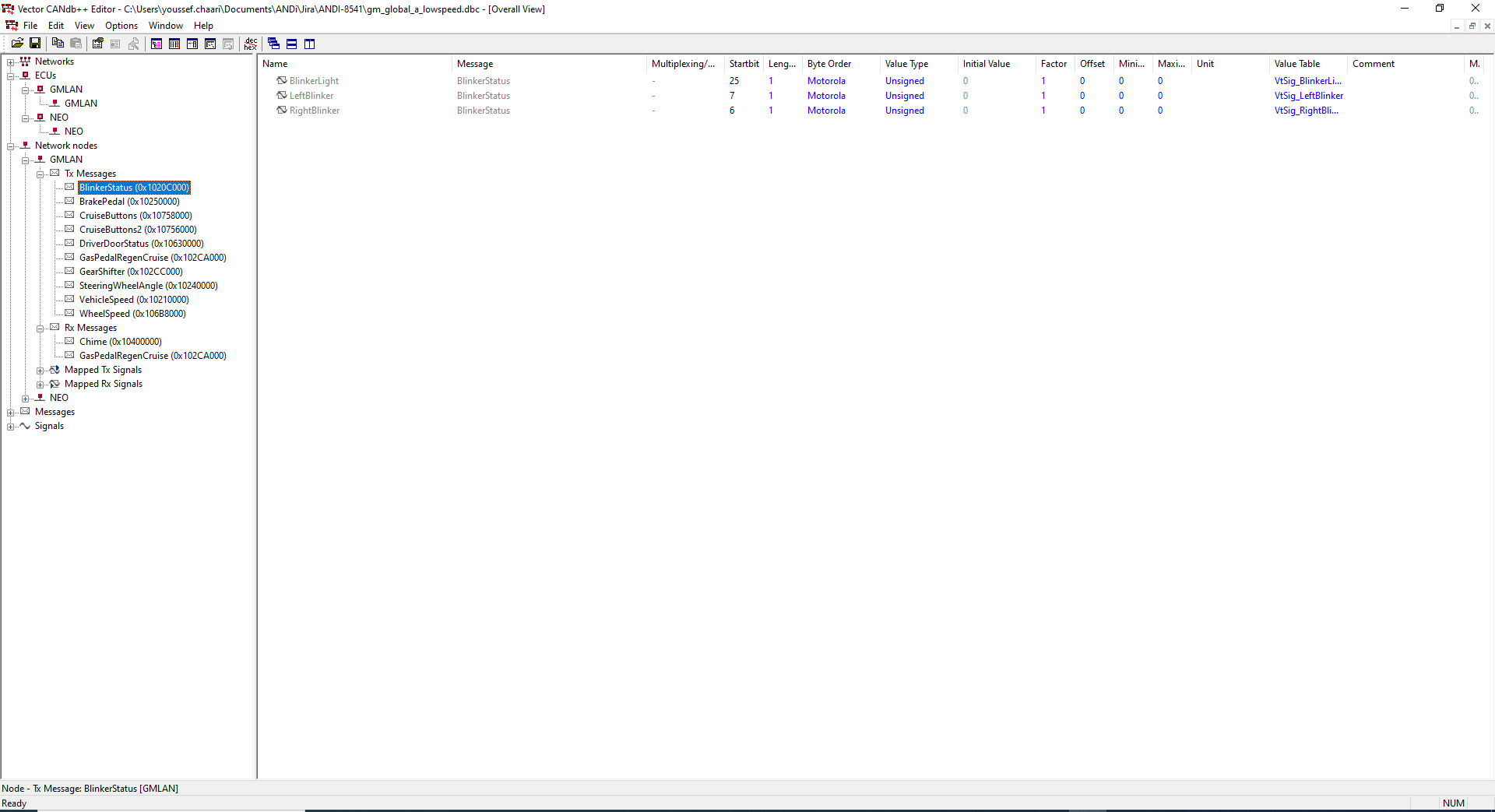Select the BrakePedal Tx message
Viewport: 1495px width, 812px height.
point(129,201)
